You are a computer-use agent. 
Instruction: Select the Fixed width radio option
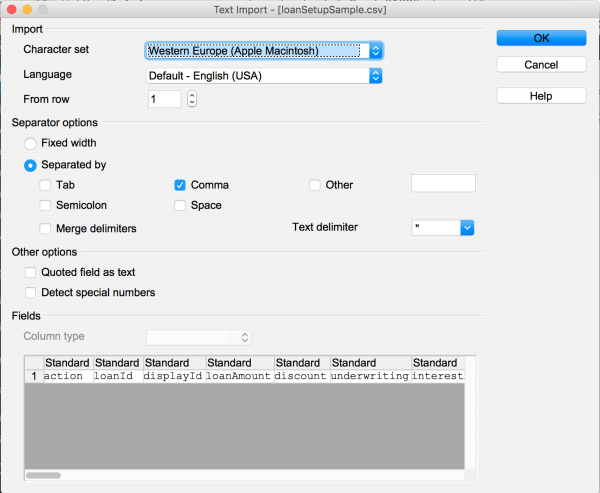(30, 144)
